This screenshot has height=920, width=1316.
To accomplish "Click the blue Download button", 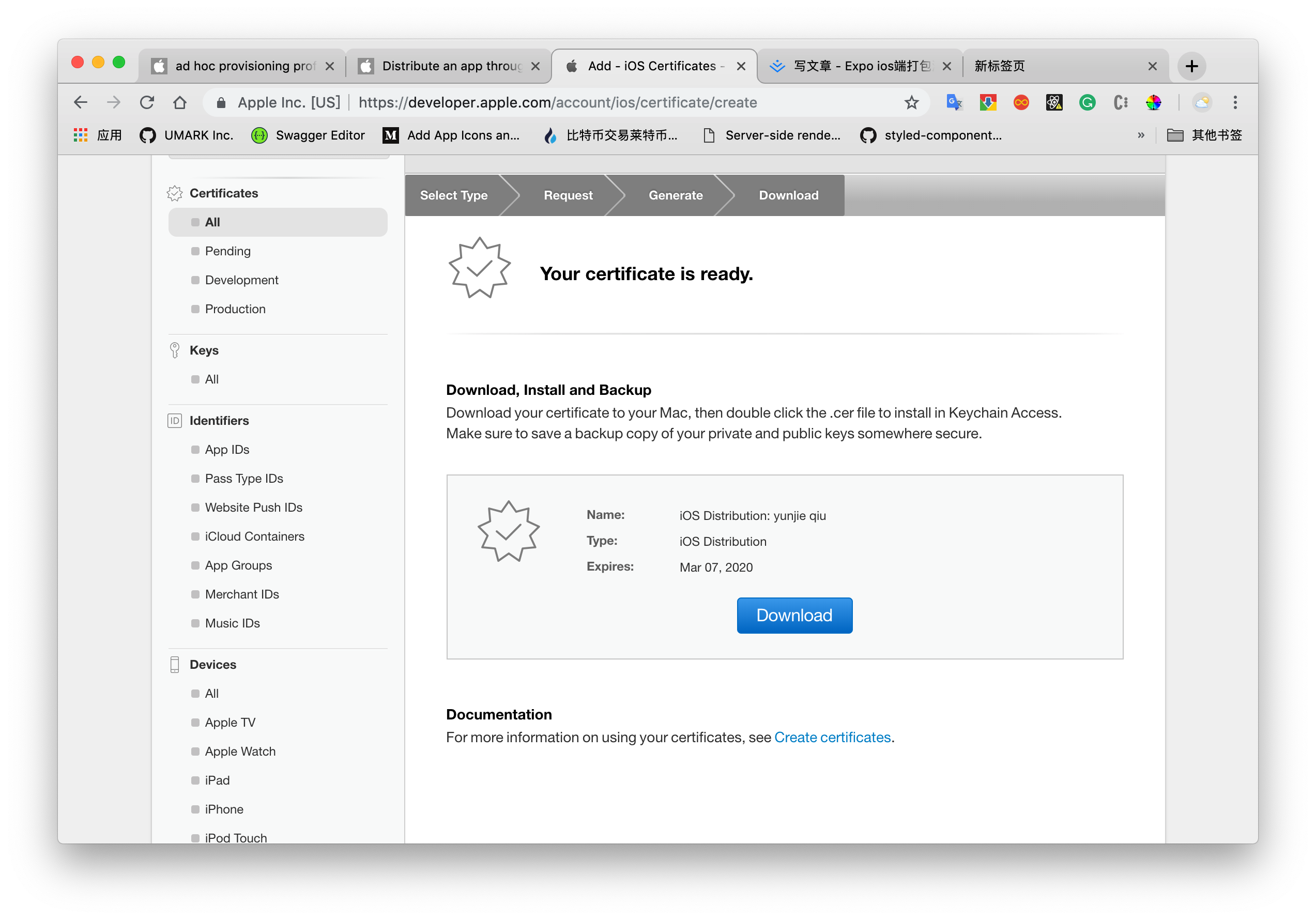I will (x=794, y=615).
